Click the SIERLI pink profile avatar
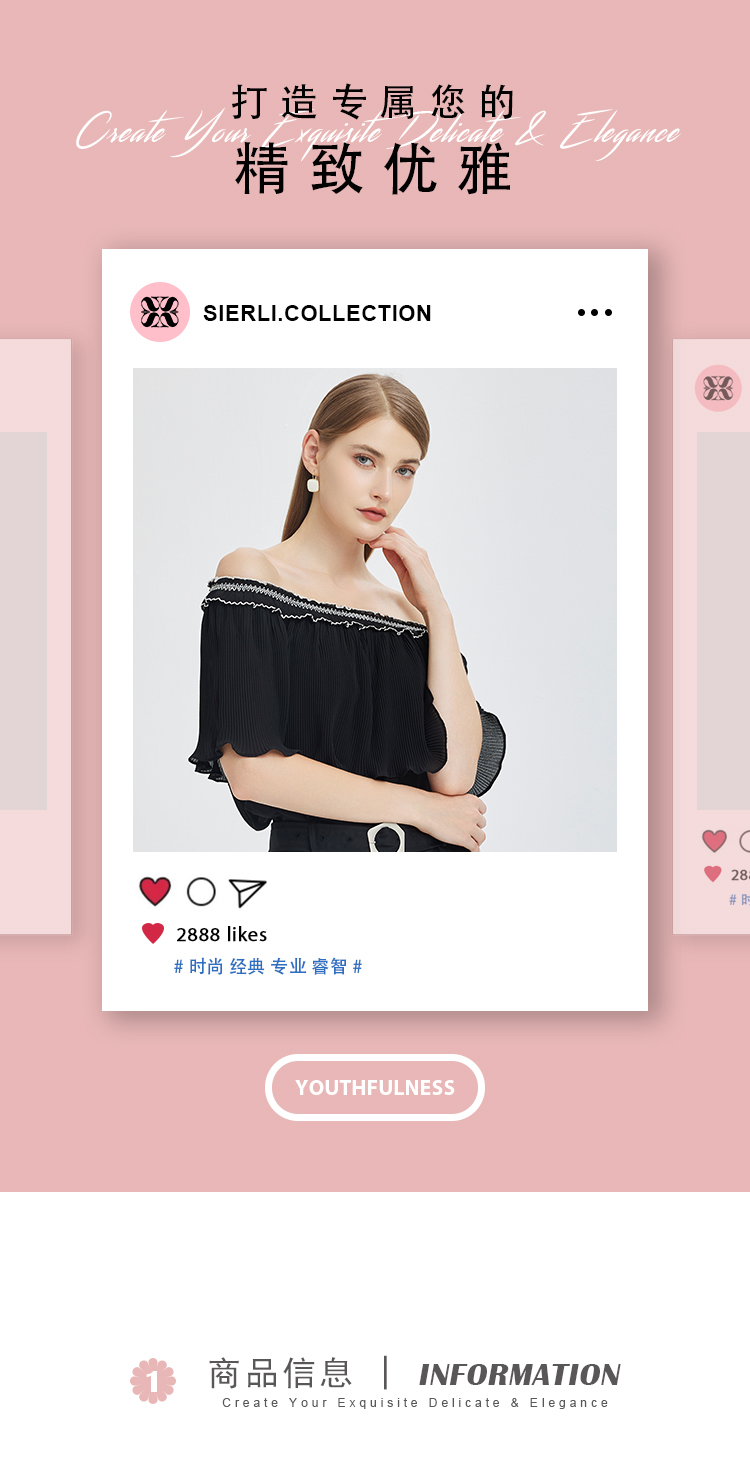This screenshot has width=750, height=1461. [160, 312]
